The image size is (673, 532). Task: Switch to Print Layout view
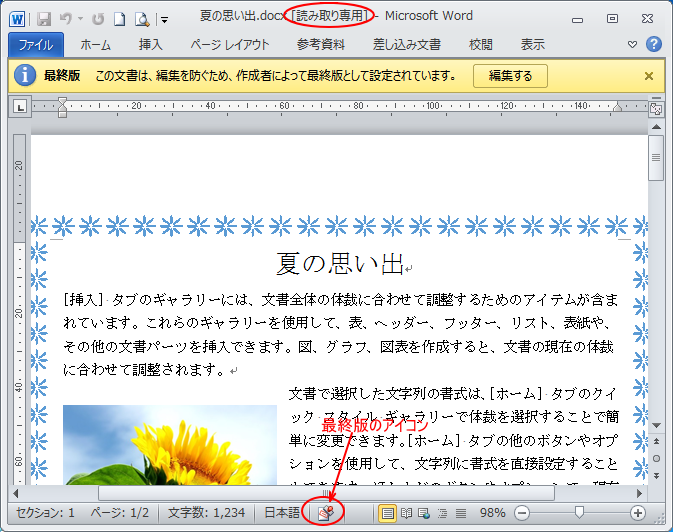point(388,512)
